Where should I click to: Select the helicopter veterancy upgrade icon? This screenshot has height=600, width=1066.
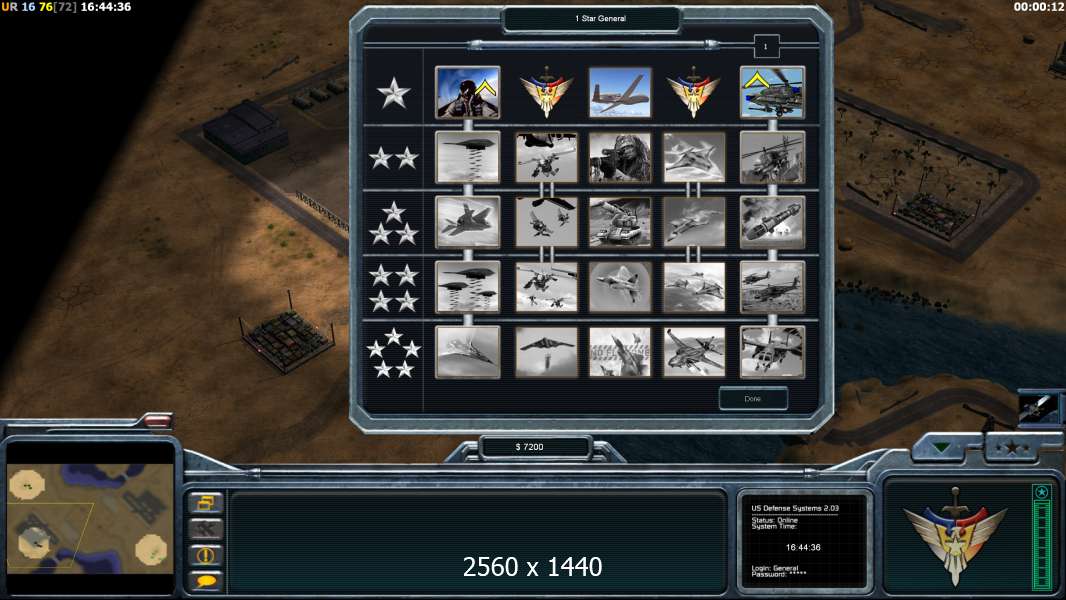click(x=772, y=92)
